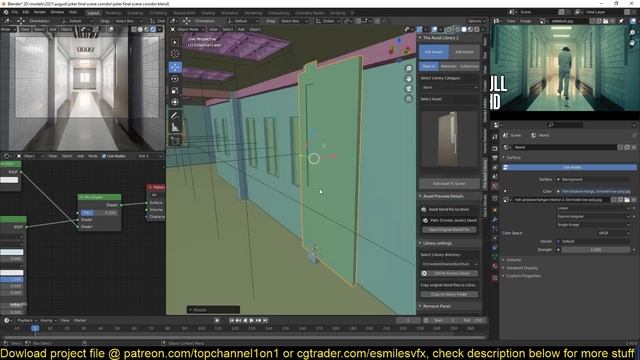This screenshot has height=360, width=640.
Task: Unlink the World datablock X icon
Action: click(x=633, y=147)
